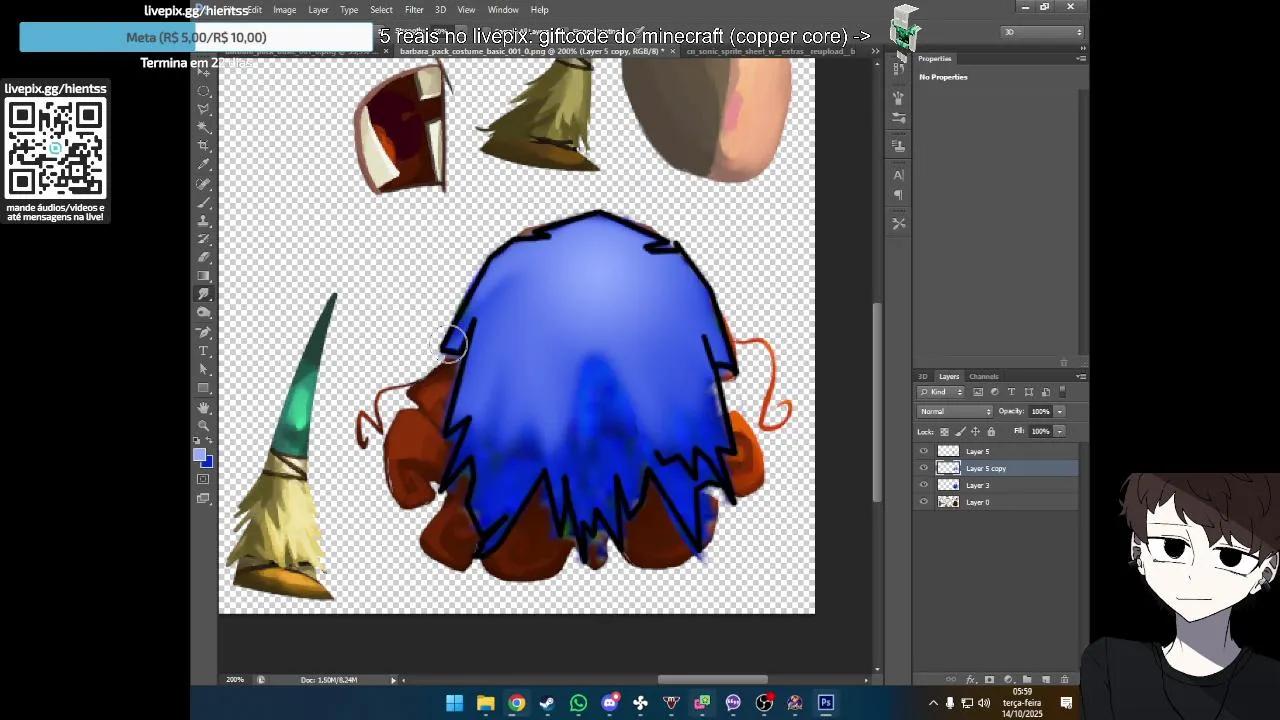
Task: Delete layer with the trash icon
Action: point(1064,679)
